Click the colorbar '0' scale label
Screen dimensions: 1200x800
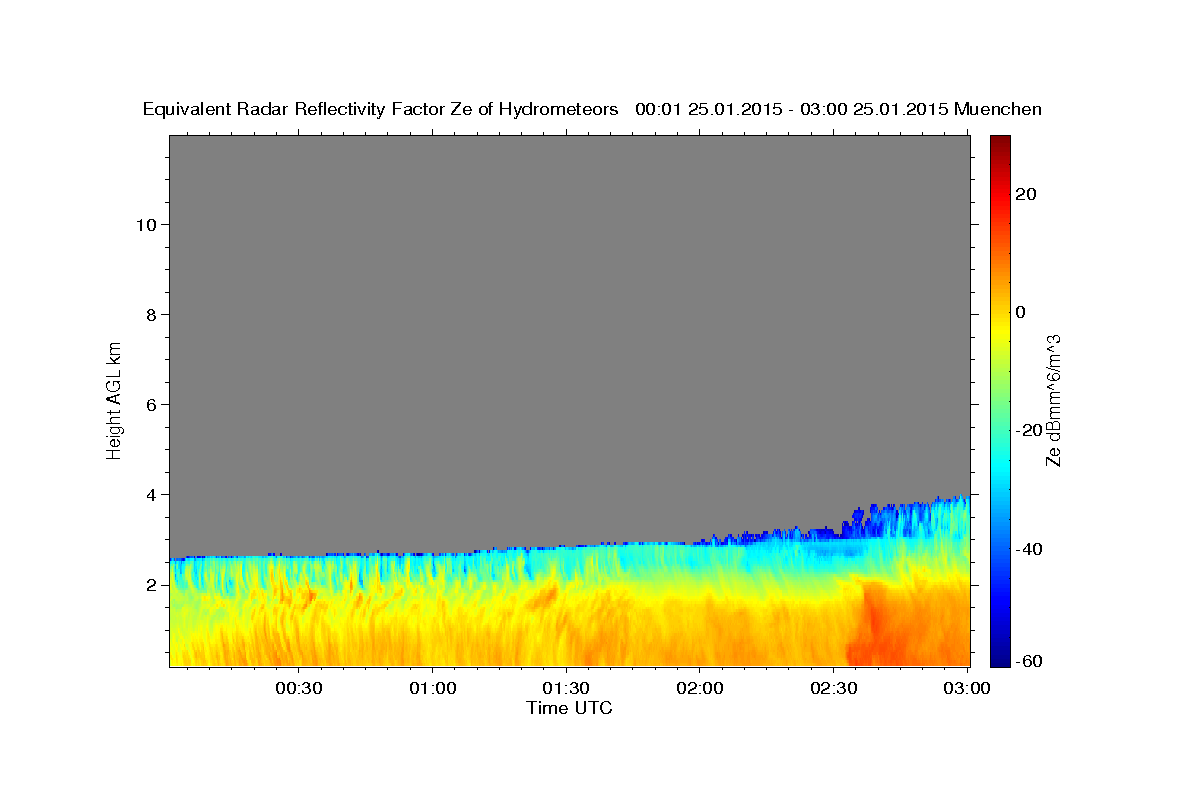click(1021, 312)
